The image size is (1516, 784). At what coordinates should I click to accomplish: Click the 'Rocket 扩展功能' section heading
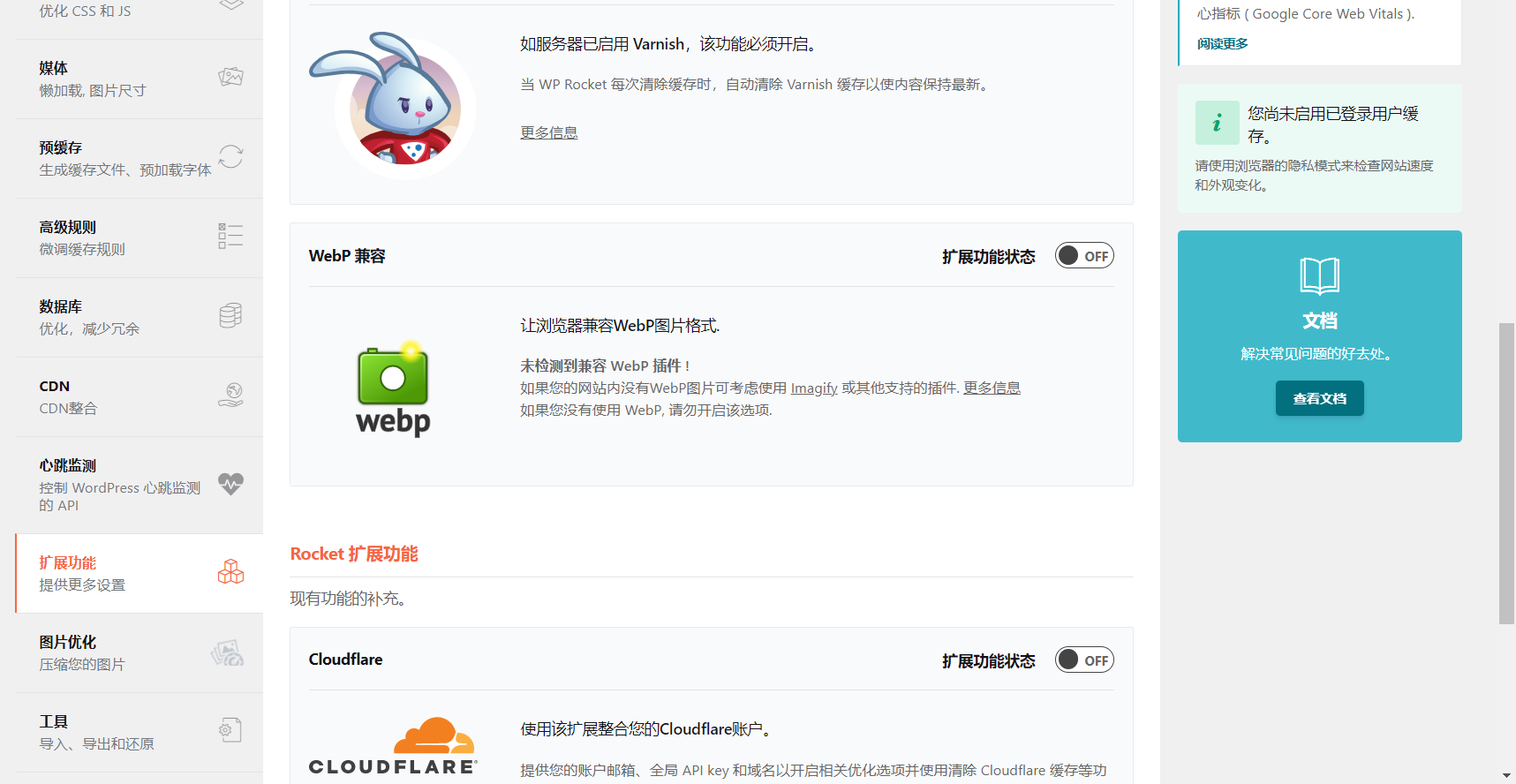point(354,554)
